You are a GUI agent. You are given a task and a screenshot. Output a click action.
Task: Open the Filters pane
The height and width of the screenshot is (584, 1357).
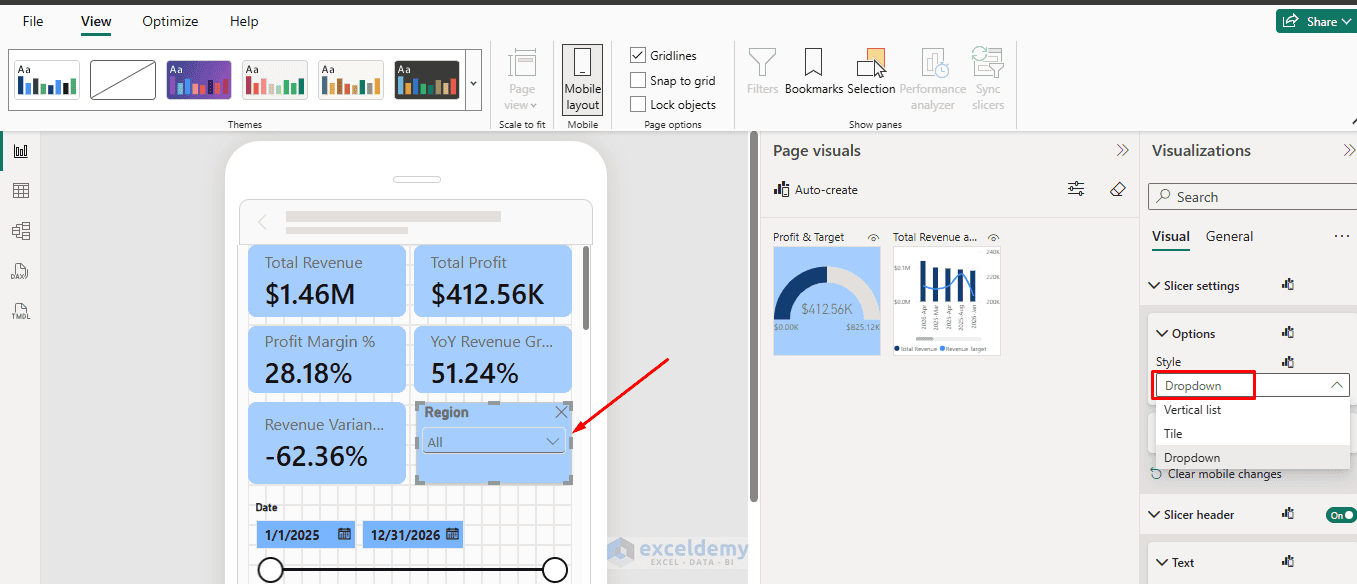point(762,72)
